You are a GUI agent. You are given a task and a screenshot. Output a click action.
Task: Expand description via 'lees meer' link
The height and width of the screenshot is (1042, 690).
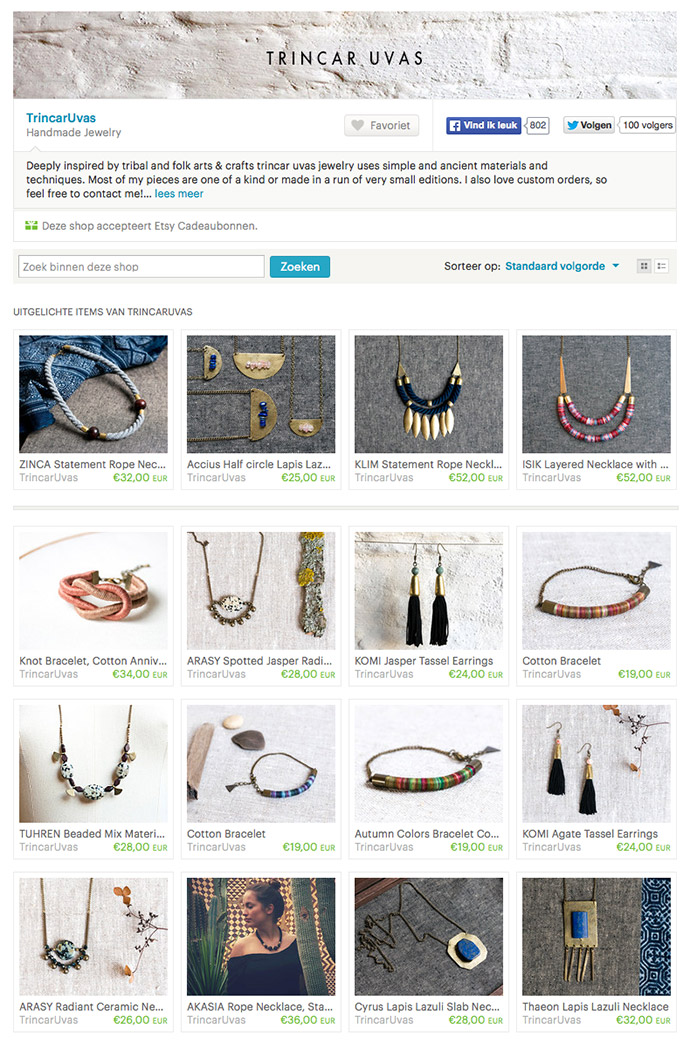point(179,193)
